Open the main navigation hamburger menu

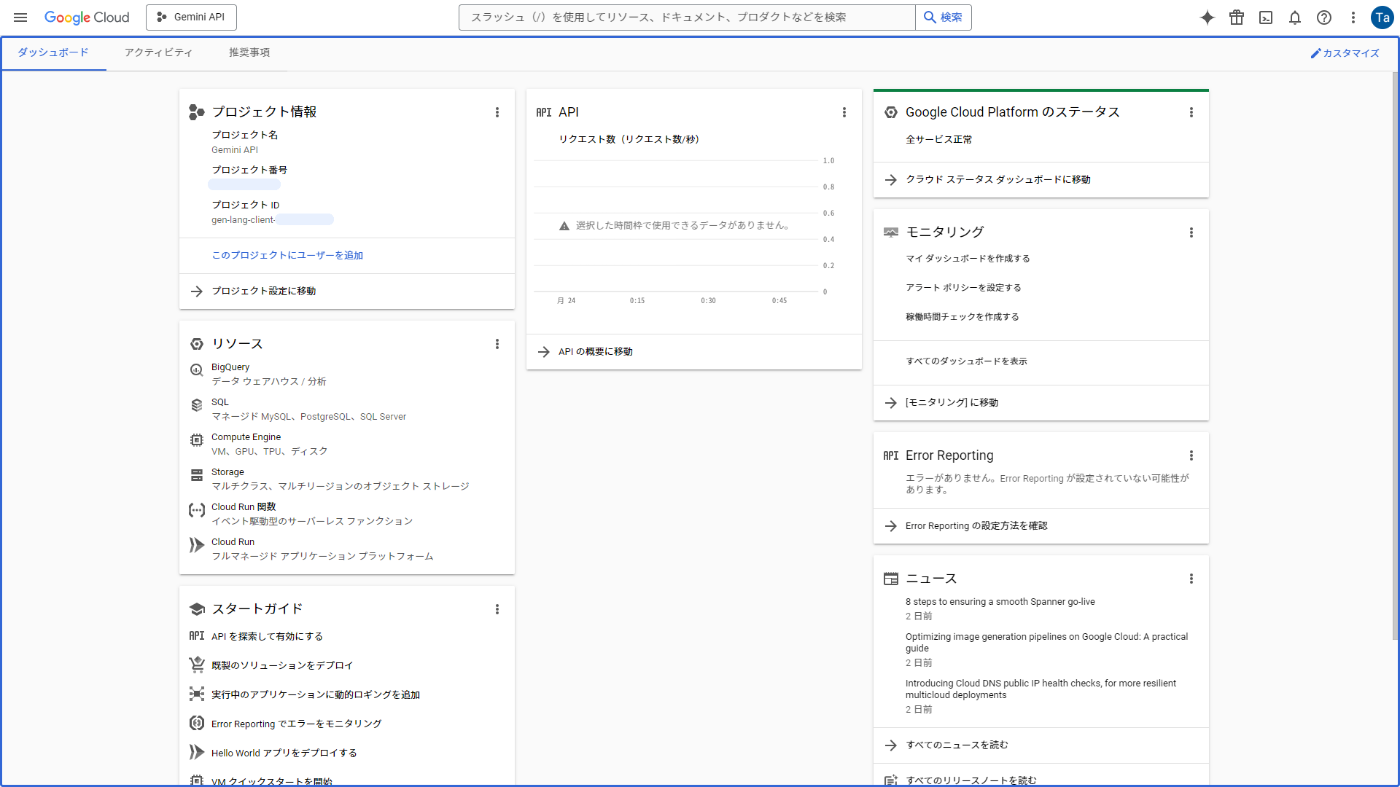coord(20,17)
